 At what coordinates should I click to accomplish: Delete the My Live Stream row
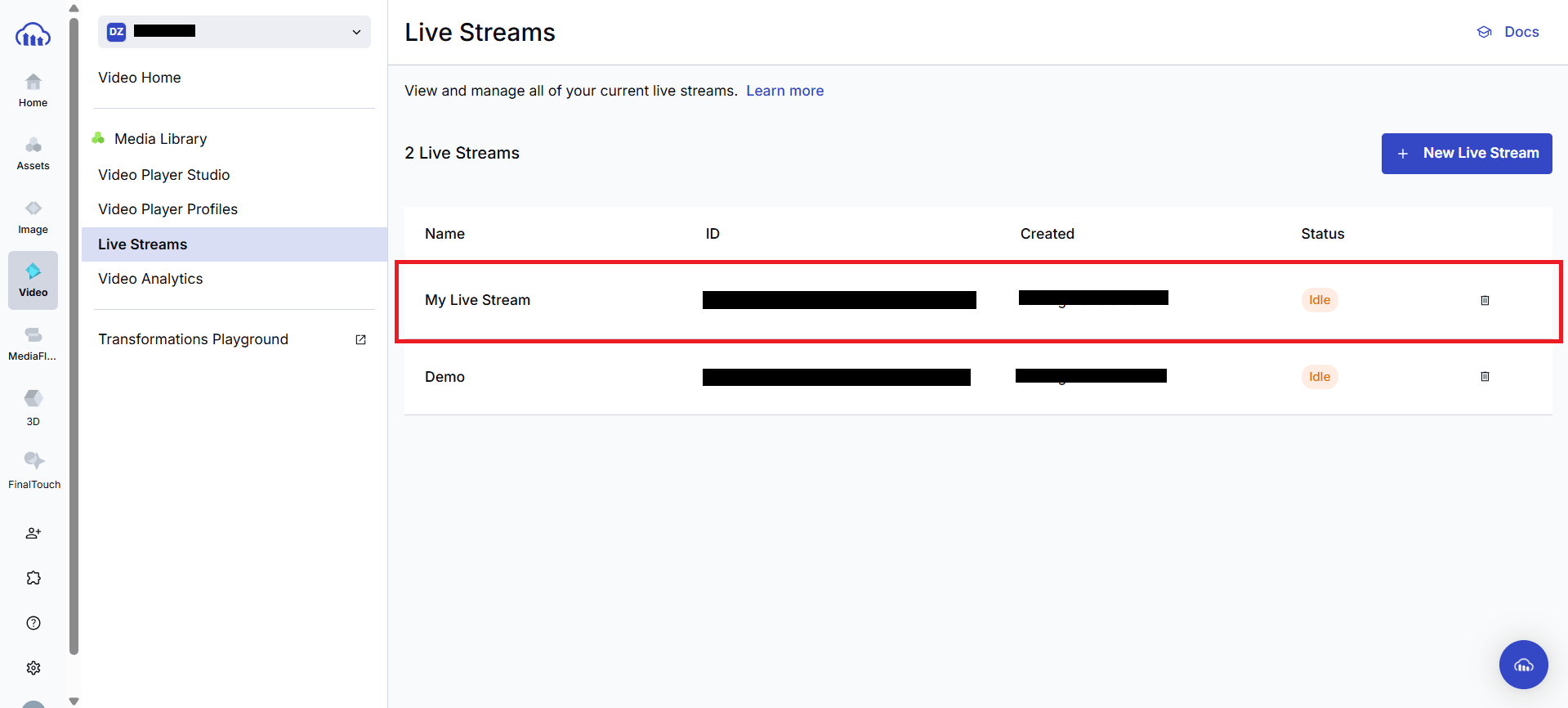(x=1485, y=300)
